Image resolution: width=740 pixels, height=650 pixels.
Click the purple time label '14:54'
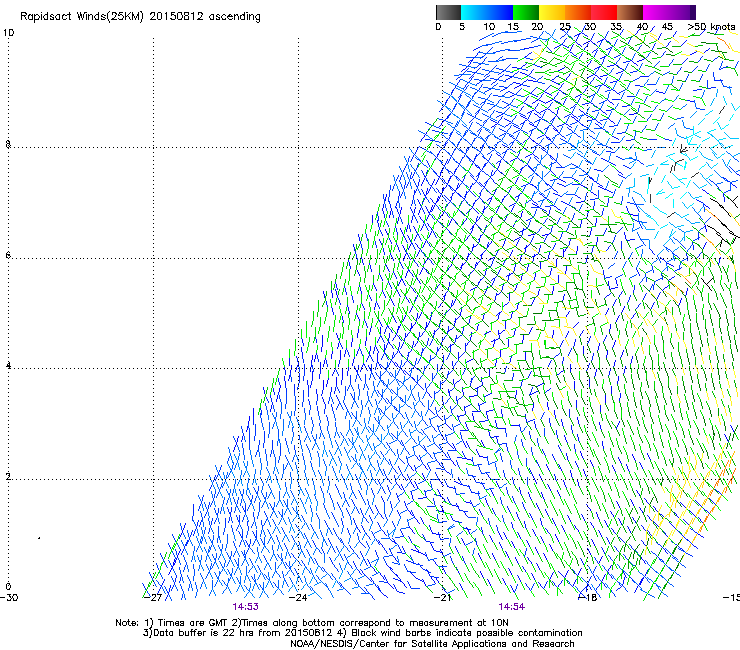(x=512, y=607)
